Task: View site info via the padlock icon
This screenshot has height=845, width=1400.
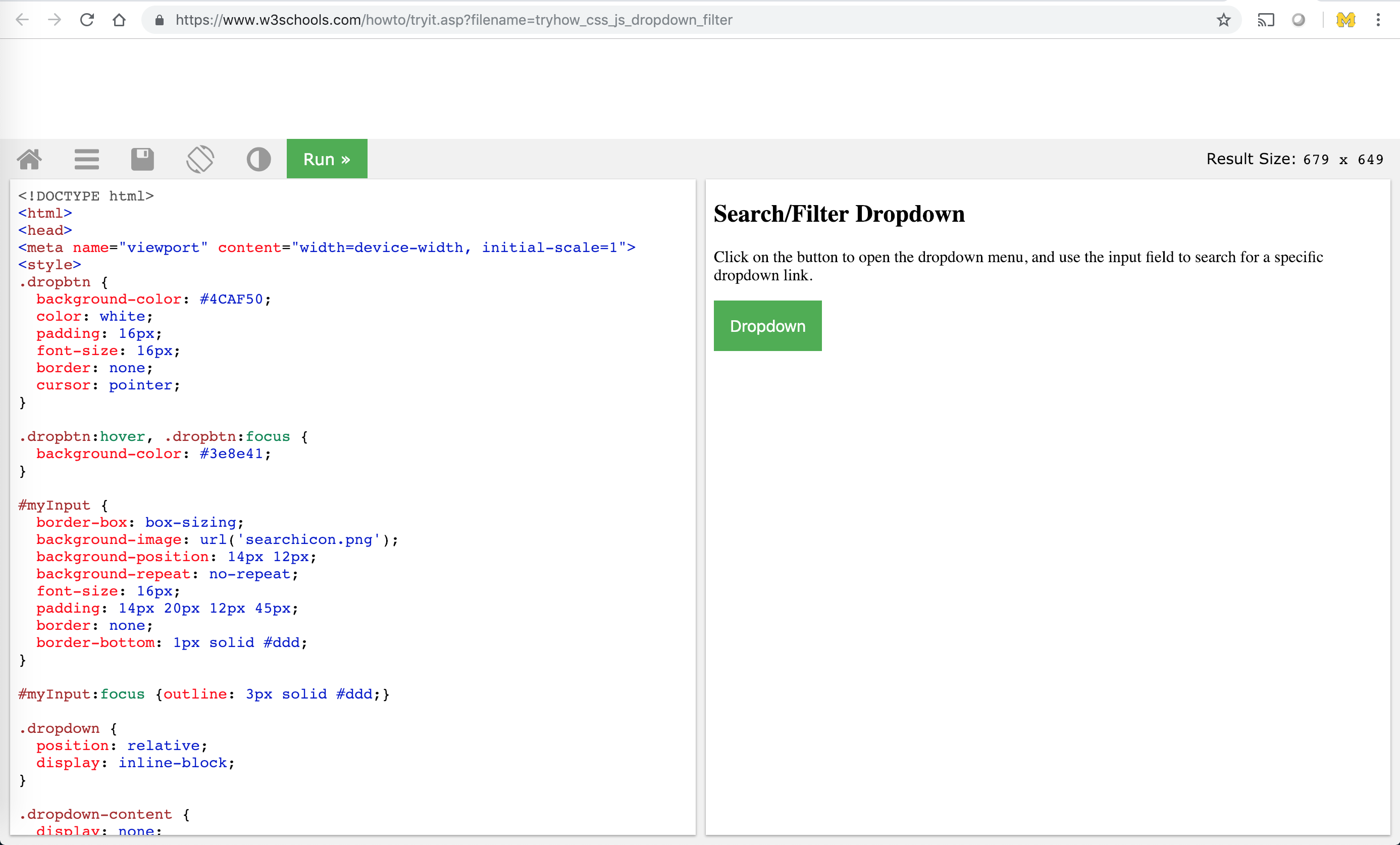Action: coord(160,21)
